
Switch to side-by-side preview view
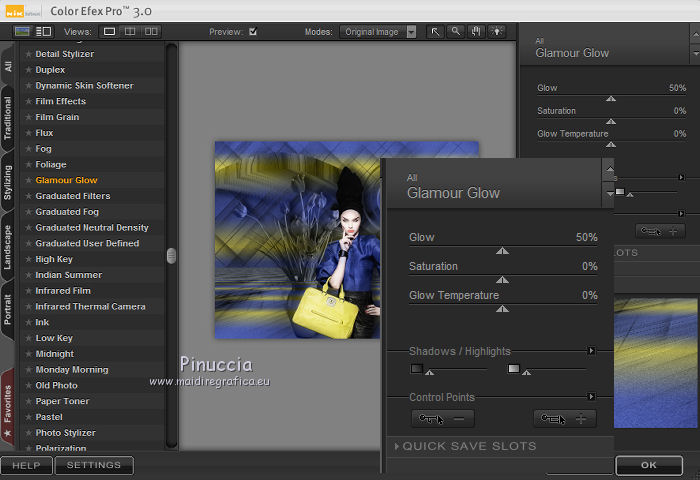tap(149, 32)
